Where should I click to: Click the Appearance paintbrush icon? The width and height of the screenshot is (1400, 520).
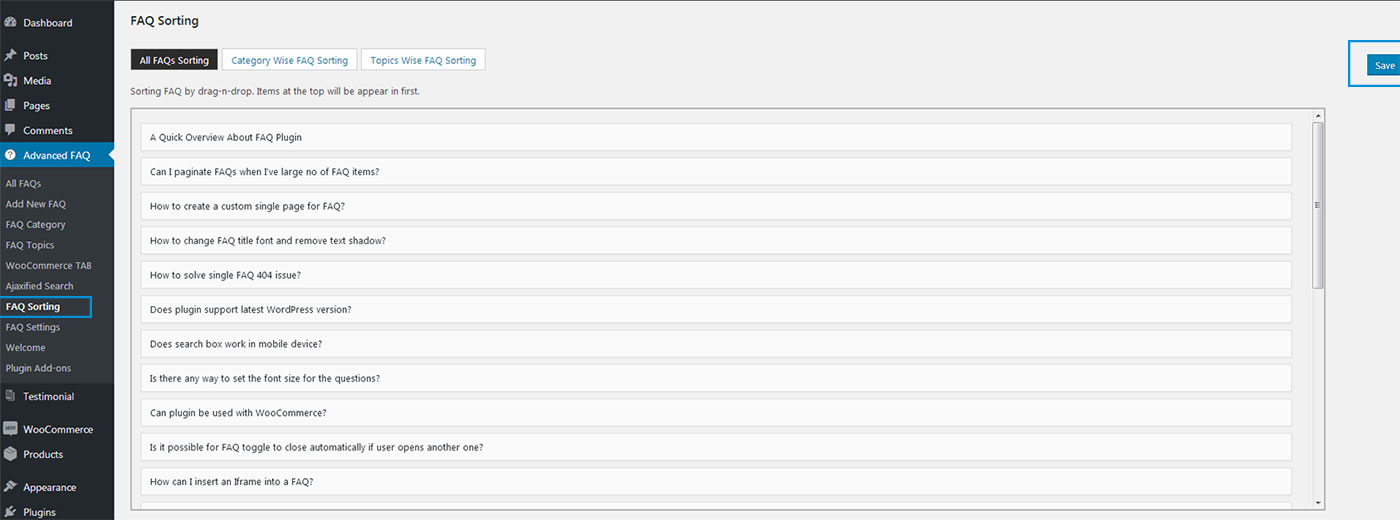(10, 487)
